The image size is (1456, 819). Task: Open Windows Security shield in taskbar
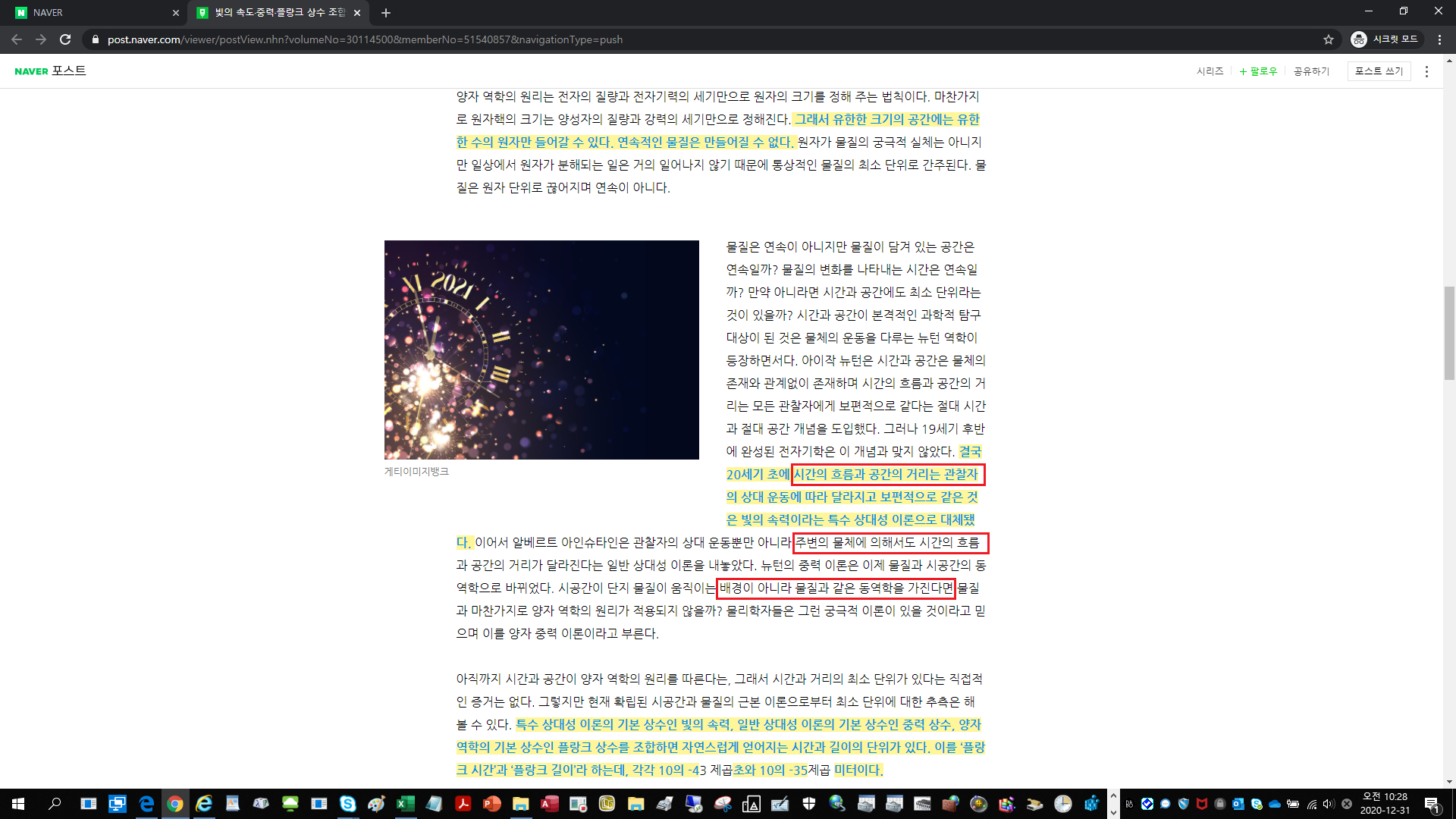pos(809,804)
